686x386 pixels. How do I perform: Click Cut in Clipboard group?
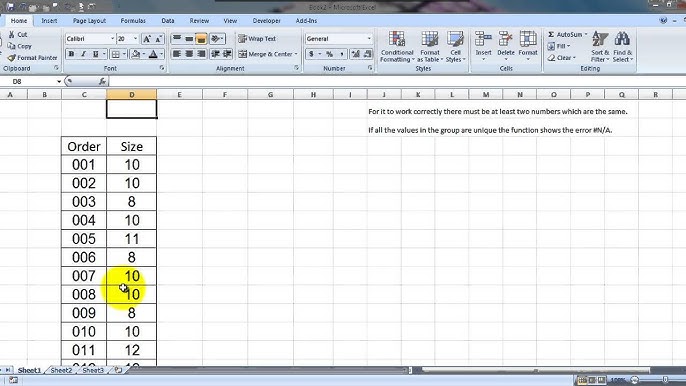[x=18, y=34]
